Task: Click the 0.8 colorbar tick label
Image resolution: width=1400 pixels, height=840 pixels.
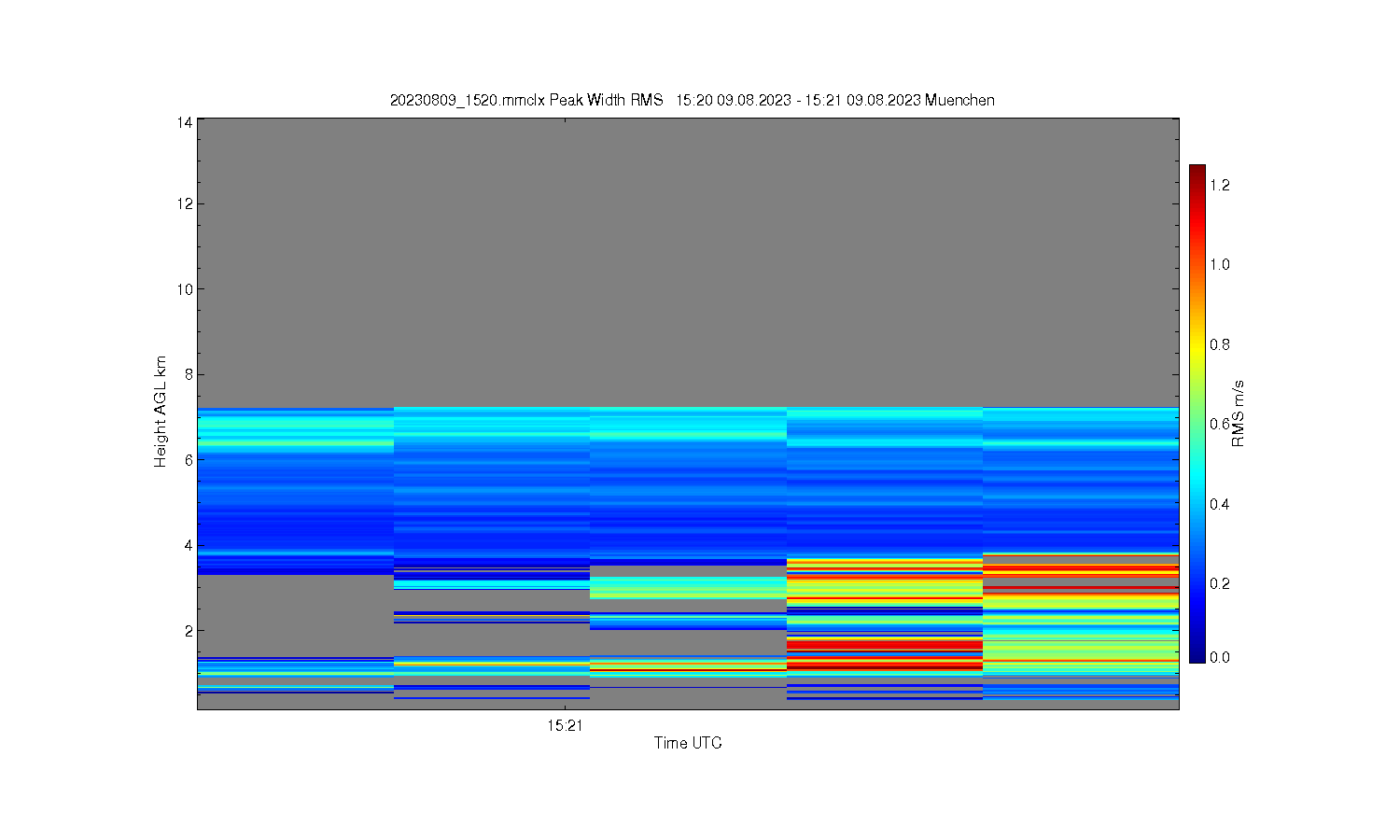Action: (x=1219, y=344)
